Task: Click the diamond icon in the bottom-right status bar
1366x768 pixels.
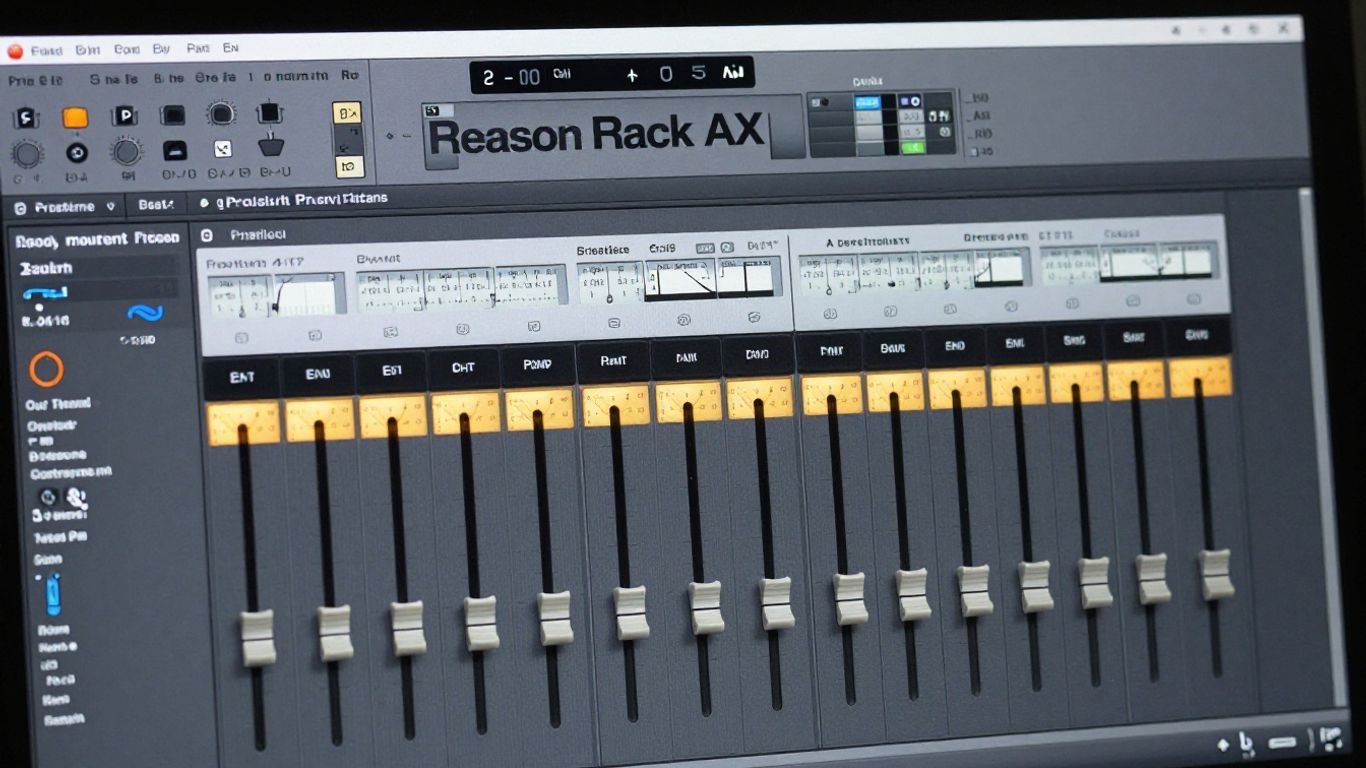Action: click(x=1223, y=744)
